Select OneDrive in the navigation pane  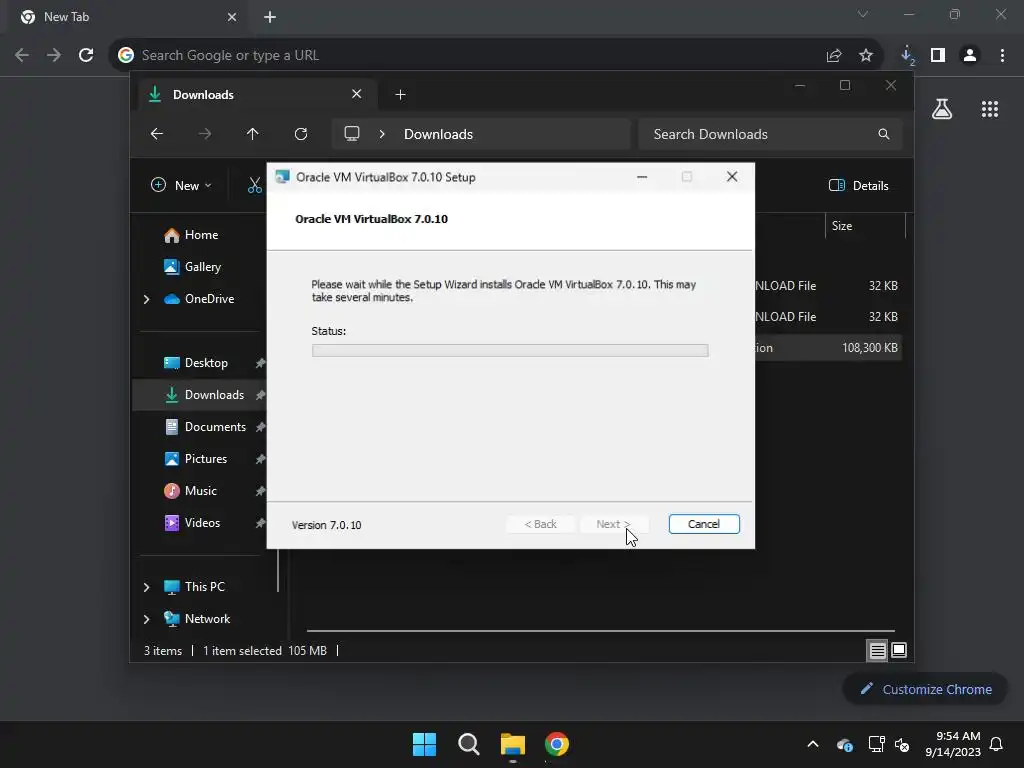pyautogui.click(x=209, y=298)
